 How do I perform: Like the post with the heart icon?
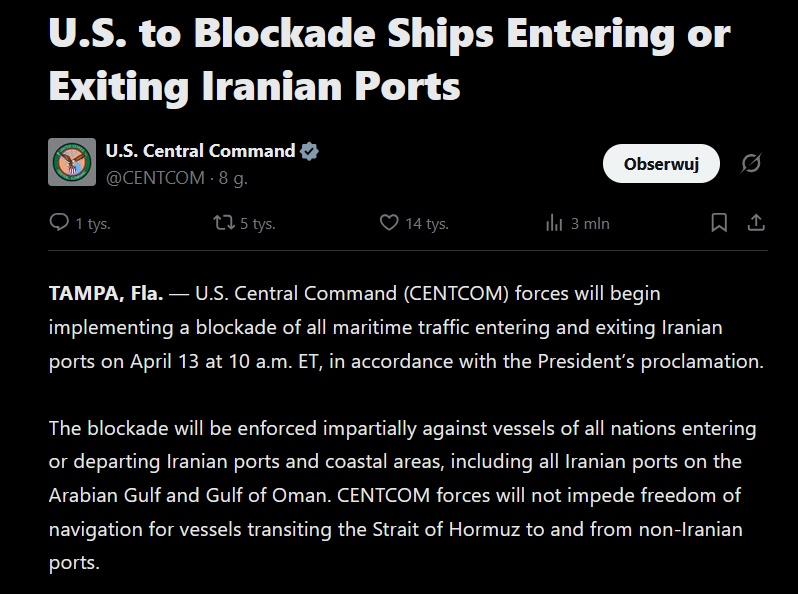tap(389, 223)
